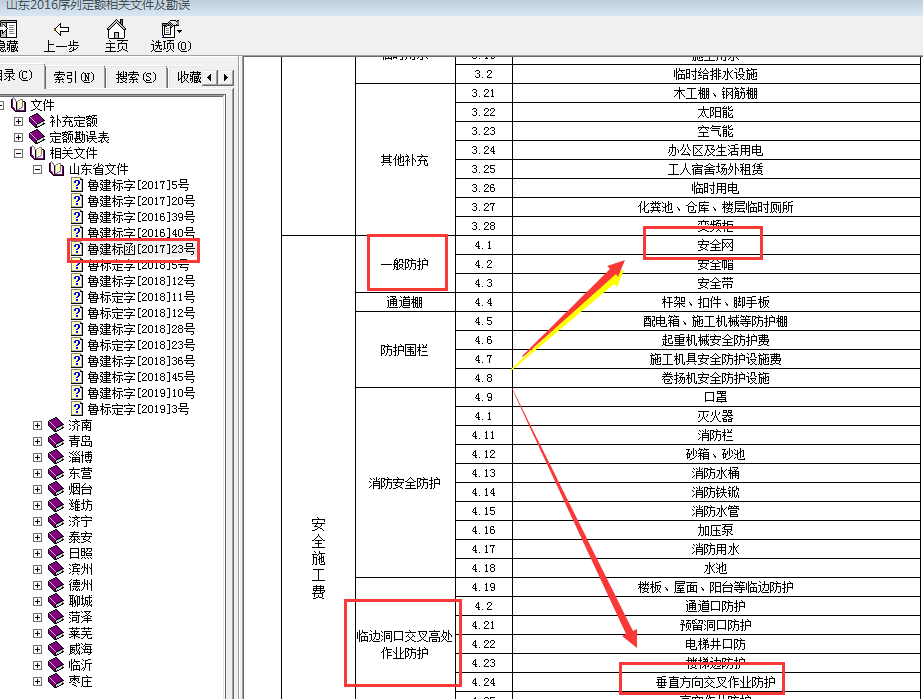Open 鲁建标字[2016]40号 document
The width and height of the screenshot is (923, 699).
point(141,233)
